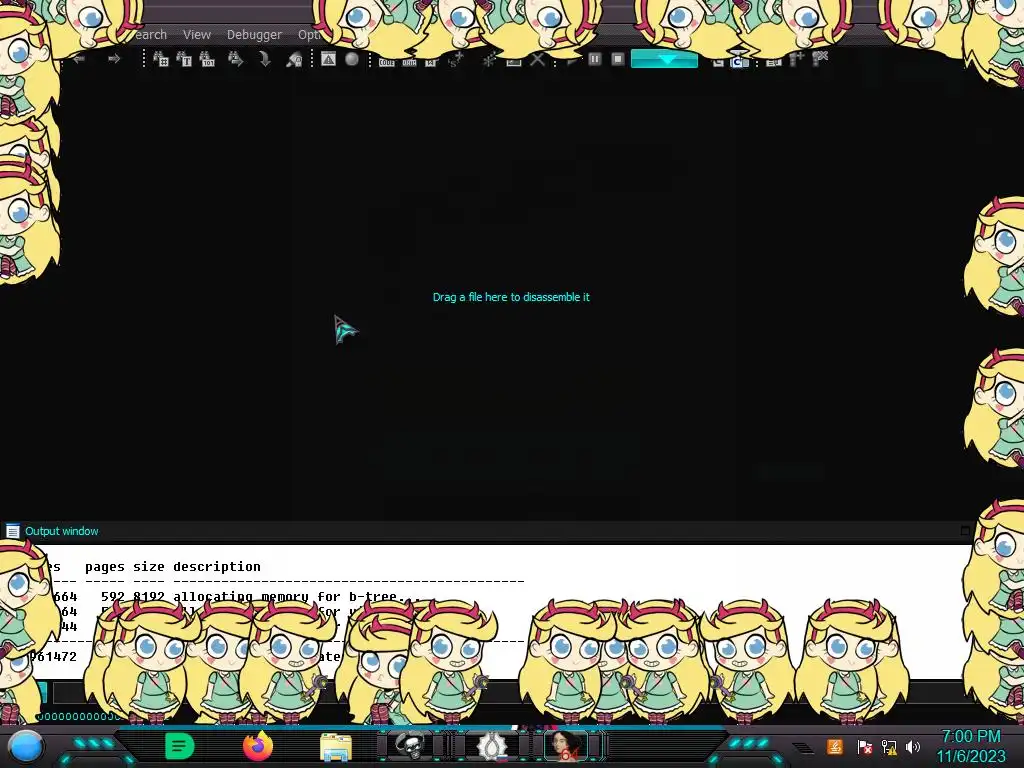This screenshot has width=1024, height=768.
Task: Click the back navigation arrow in toolbar
Action: [x=79, y=59]
